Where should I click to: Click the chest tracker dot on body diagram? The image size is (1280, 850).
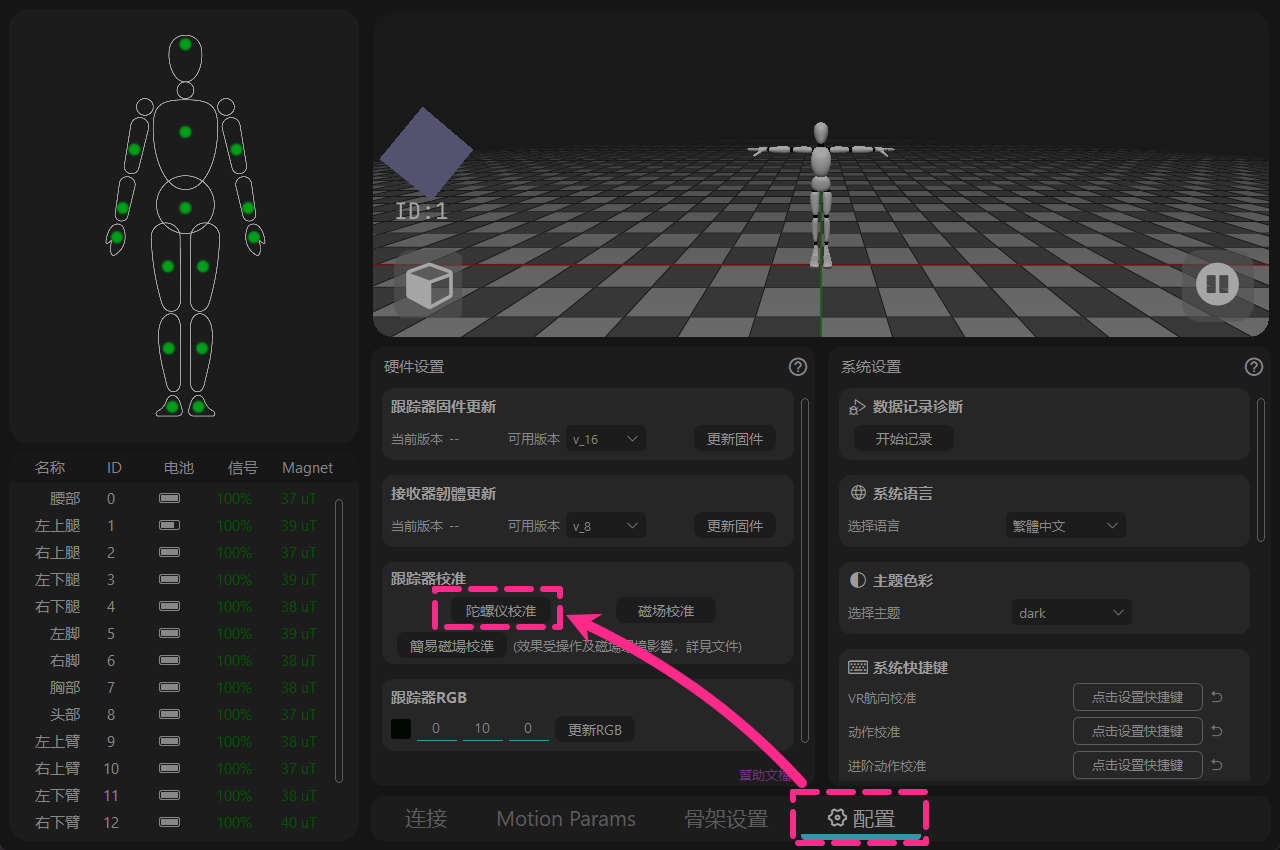185,132
